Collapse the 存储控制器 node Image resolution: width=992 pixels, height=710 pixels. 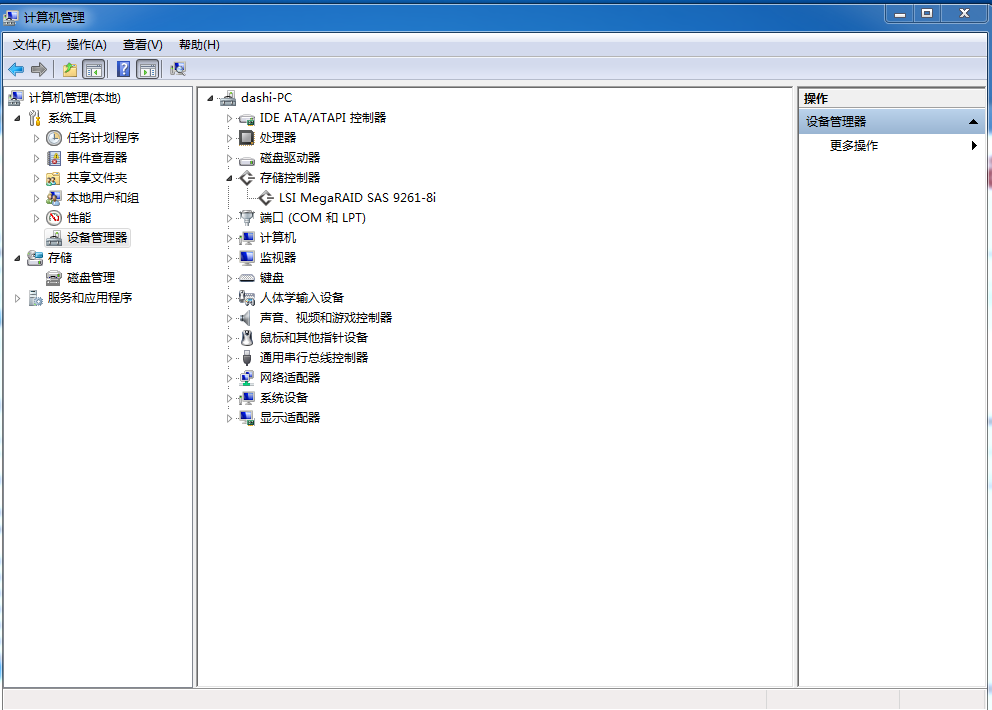pos(229,178)
